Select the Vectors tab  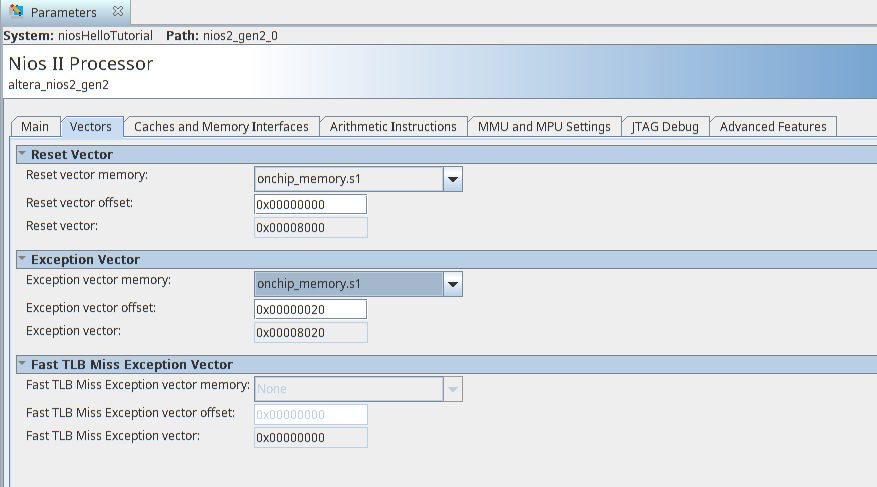coord(91,127)
